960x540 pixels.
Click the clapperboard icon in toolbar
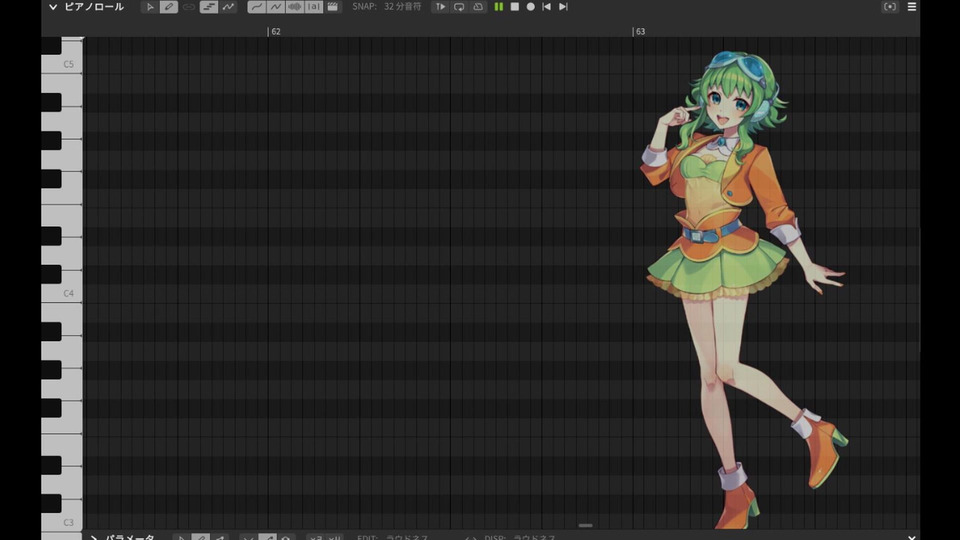click(x=333, y=7)
